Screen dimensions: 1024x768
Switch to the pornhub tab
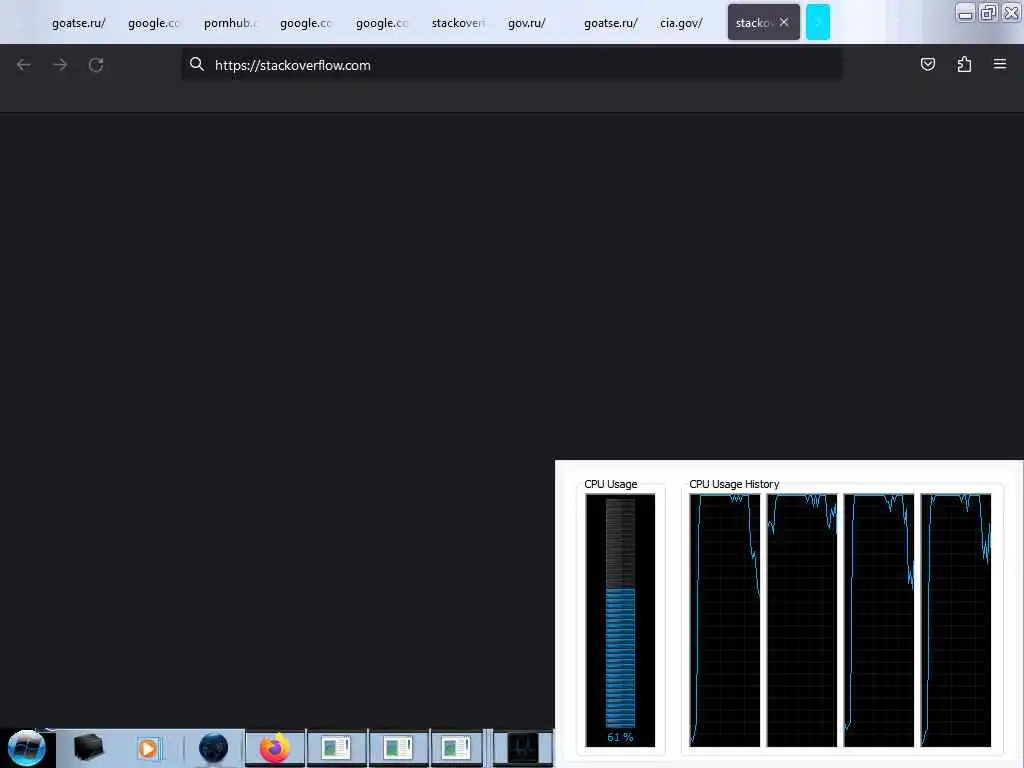pos(229,23)
